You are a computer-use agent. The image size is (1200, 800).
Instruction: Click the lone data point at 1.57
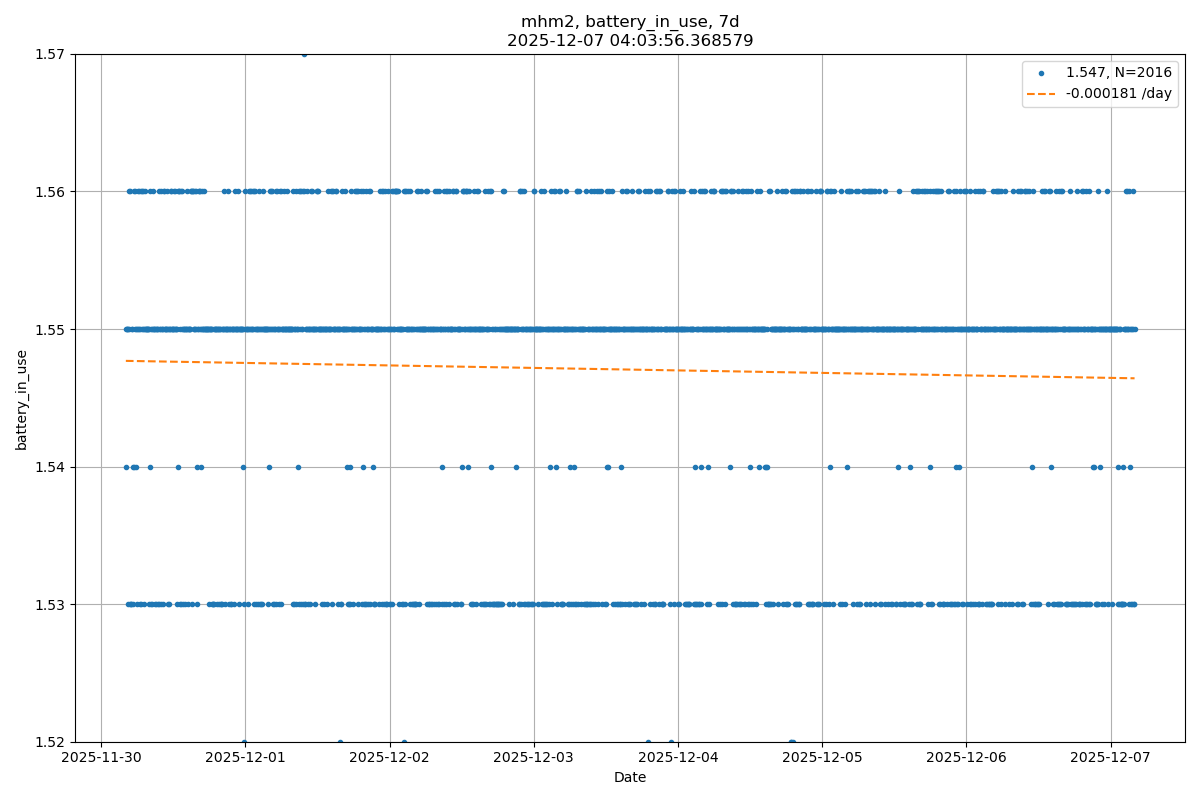point(304,54)
